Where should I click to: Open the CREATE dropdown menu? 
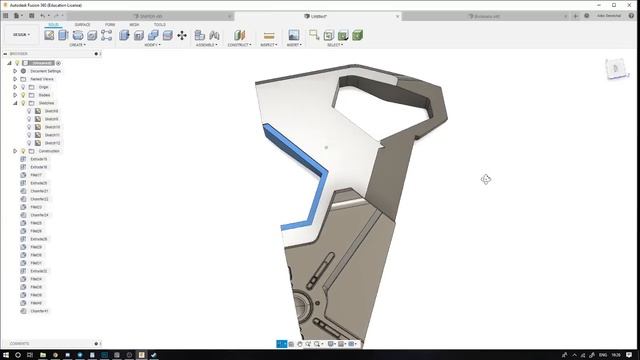coord(78,45)
